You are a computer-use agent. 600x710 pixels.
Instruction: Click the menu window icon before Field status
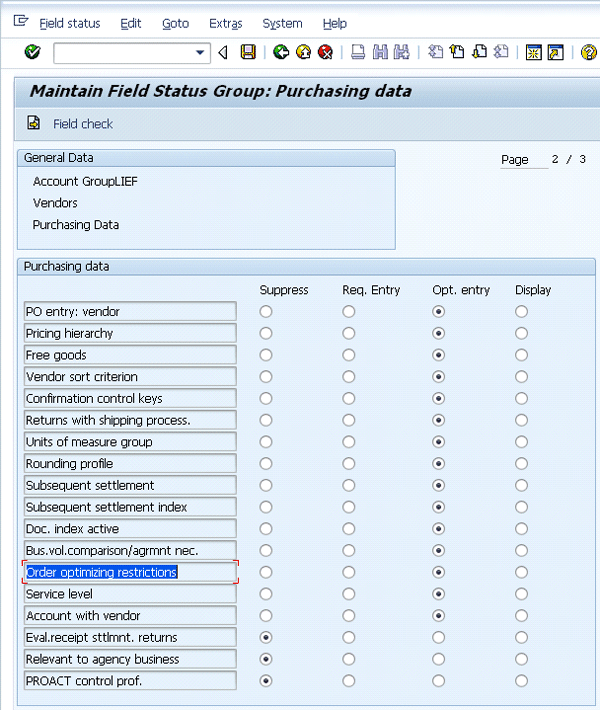pyautogui.click(x=20, y=21)
